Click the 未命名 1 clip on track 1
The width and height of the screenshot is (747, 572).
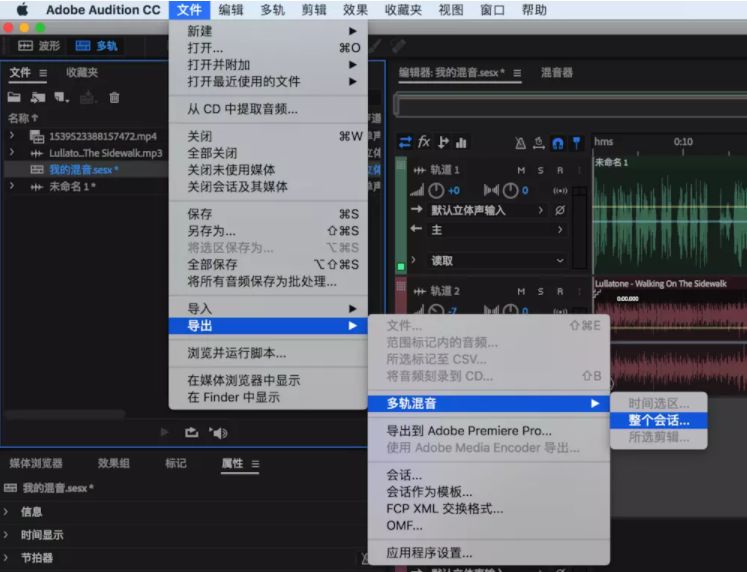669,214
